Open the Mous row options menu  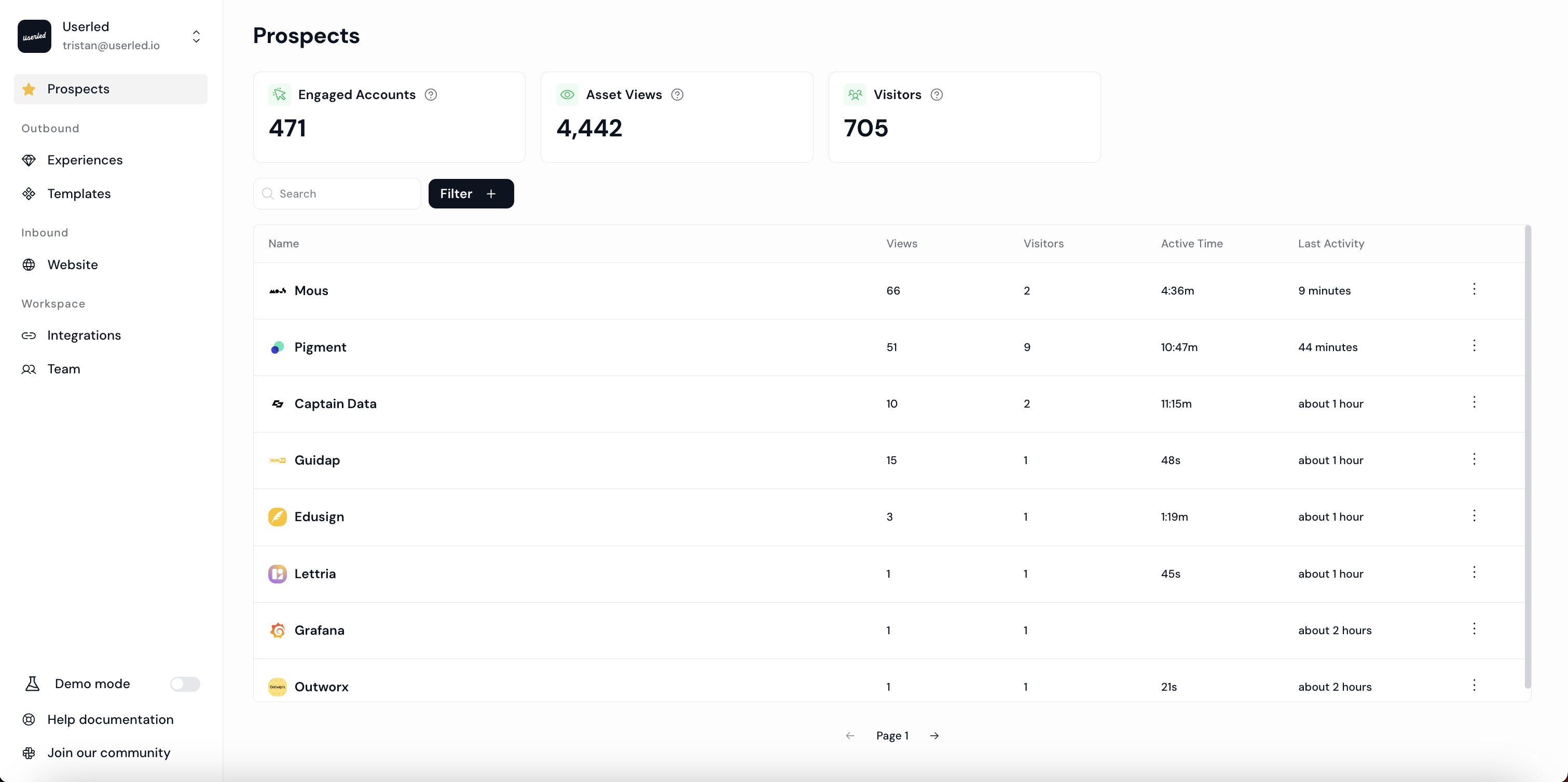pos(1474,289)
